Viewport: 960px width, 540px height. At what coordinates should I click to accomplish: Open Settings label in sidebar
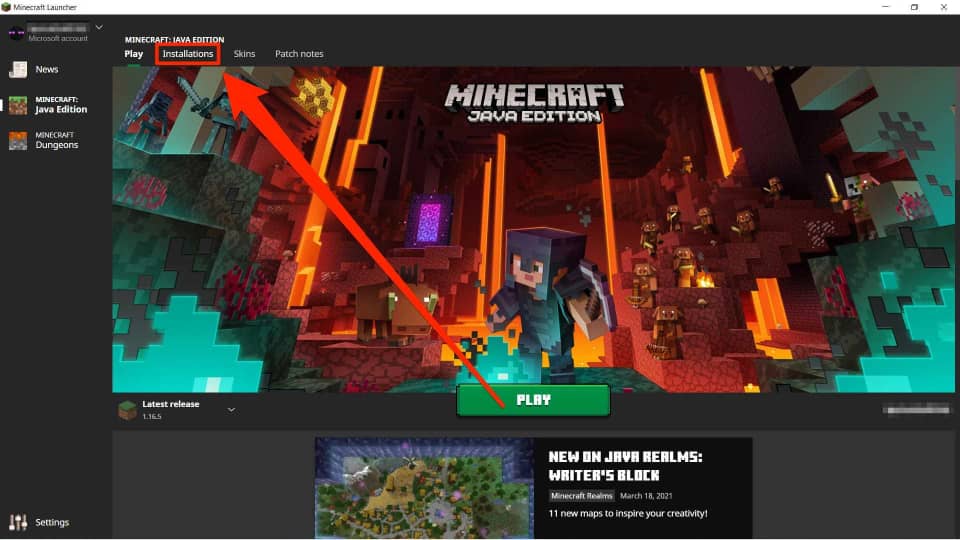(x=52, y=522)
